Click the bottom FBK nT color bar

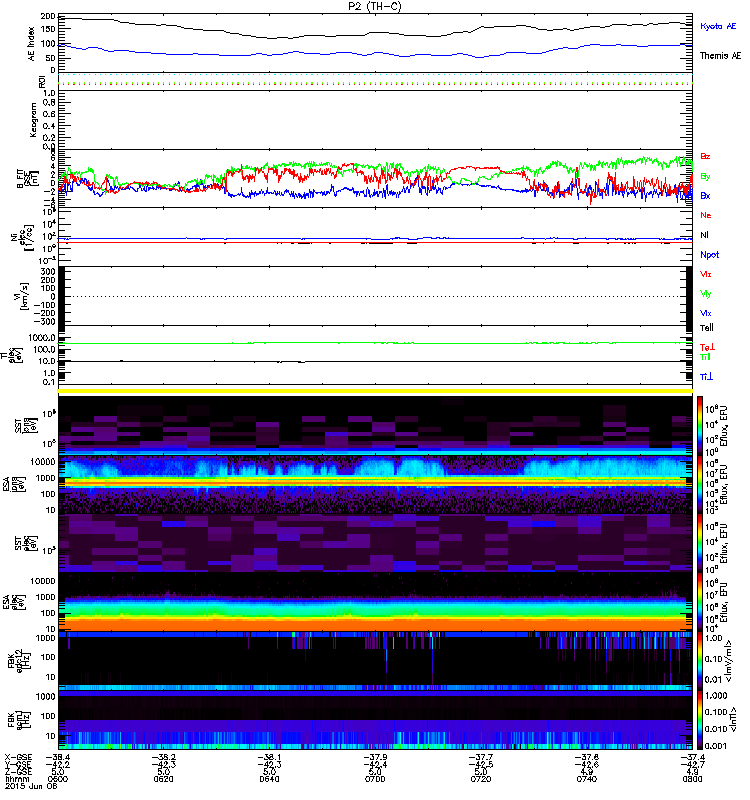coord(700,720)
